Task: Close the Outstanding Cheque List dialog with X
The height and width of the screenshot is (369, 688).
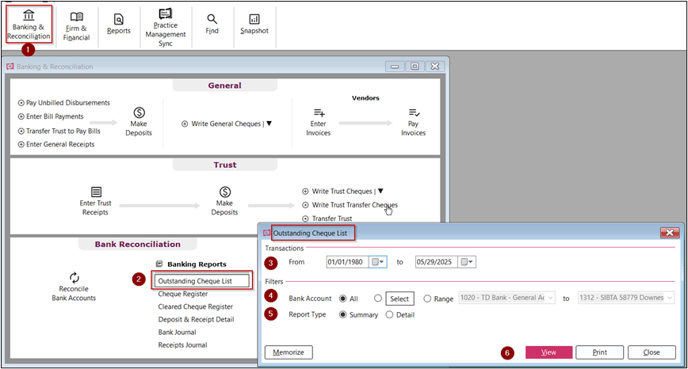Action: [x=670, y=233]
